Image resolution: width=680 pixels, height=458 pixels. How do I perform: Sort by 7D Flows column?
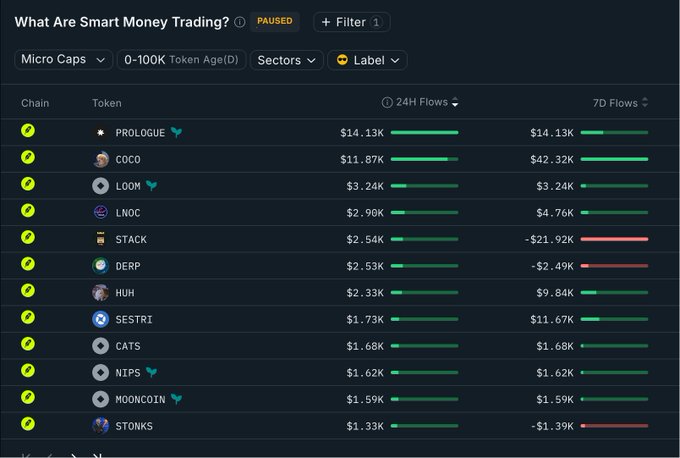pyautogui.click(x=621, y=103)
